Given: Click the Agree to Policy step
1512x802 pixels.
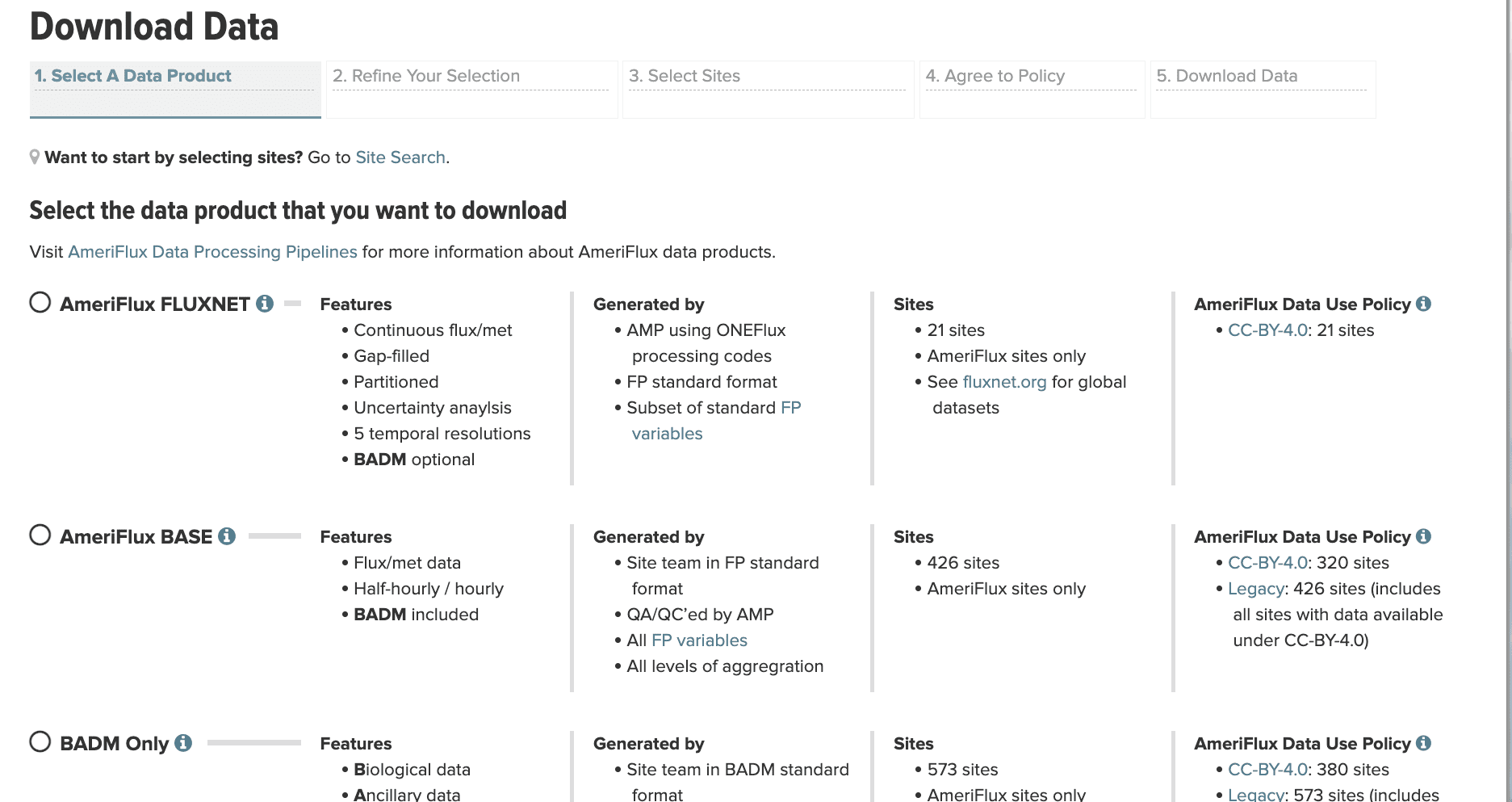Looking at the screenshot, I should point(996,76).
